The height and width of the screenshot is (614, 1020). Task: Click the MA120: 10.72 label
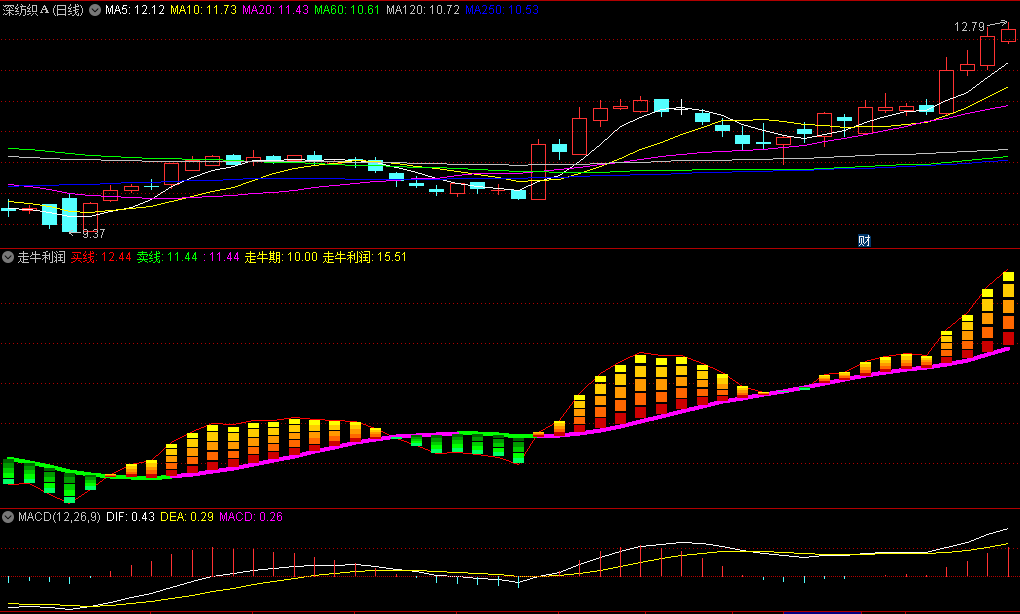pyautogui.click(x=423, y=10)
